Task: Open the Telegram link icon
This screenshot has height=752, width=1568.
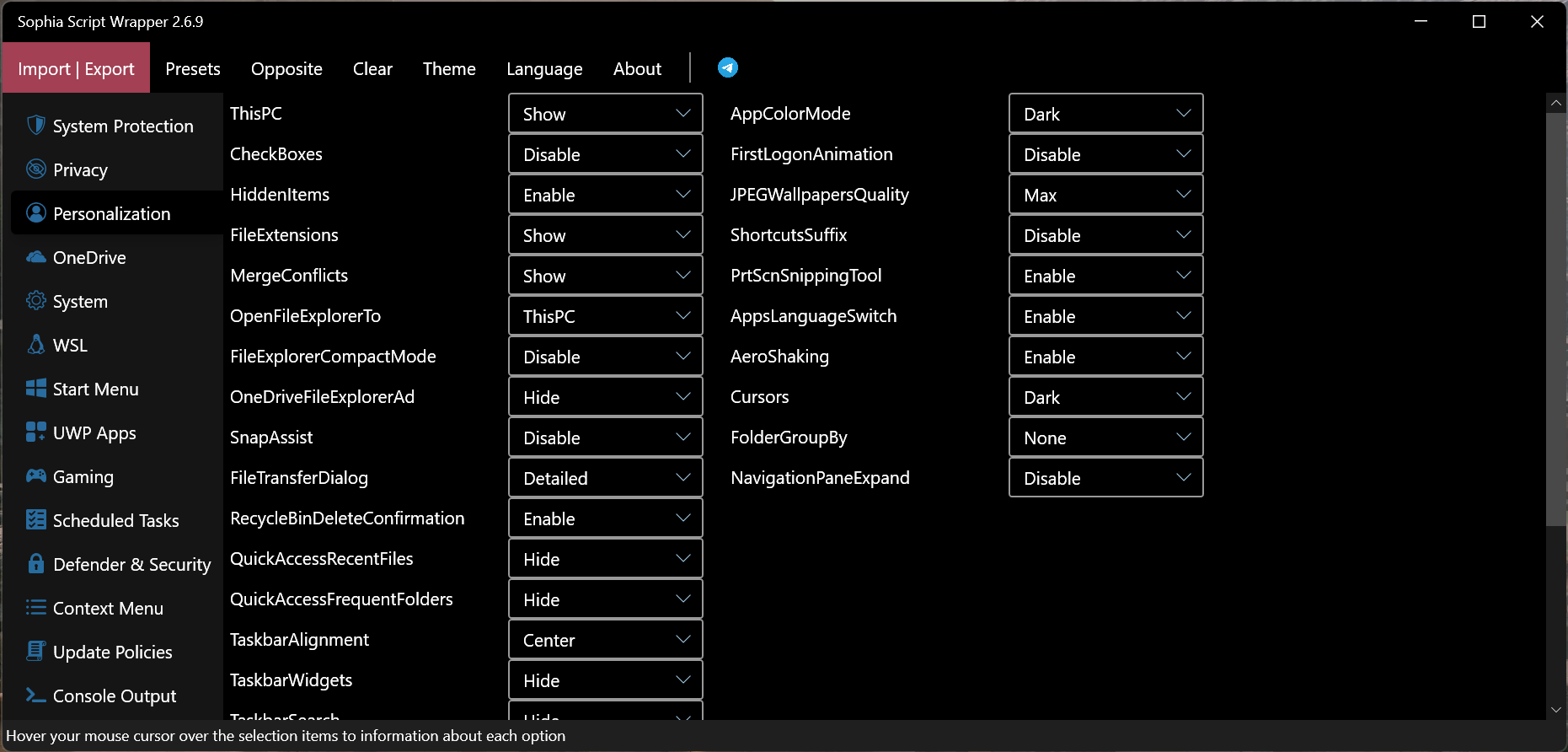Action: point(728,67)
